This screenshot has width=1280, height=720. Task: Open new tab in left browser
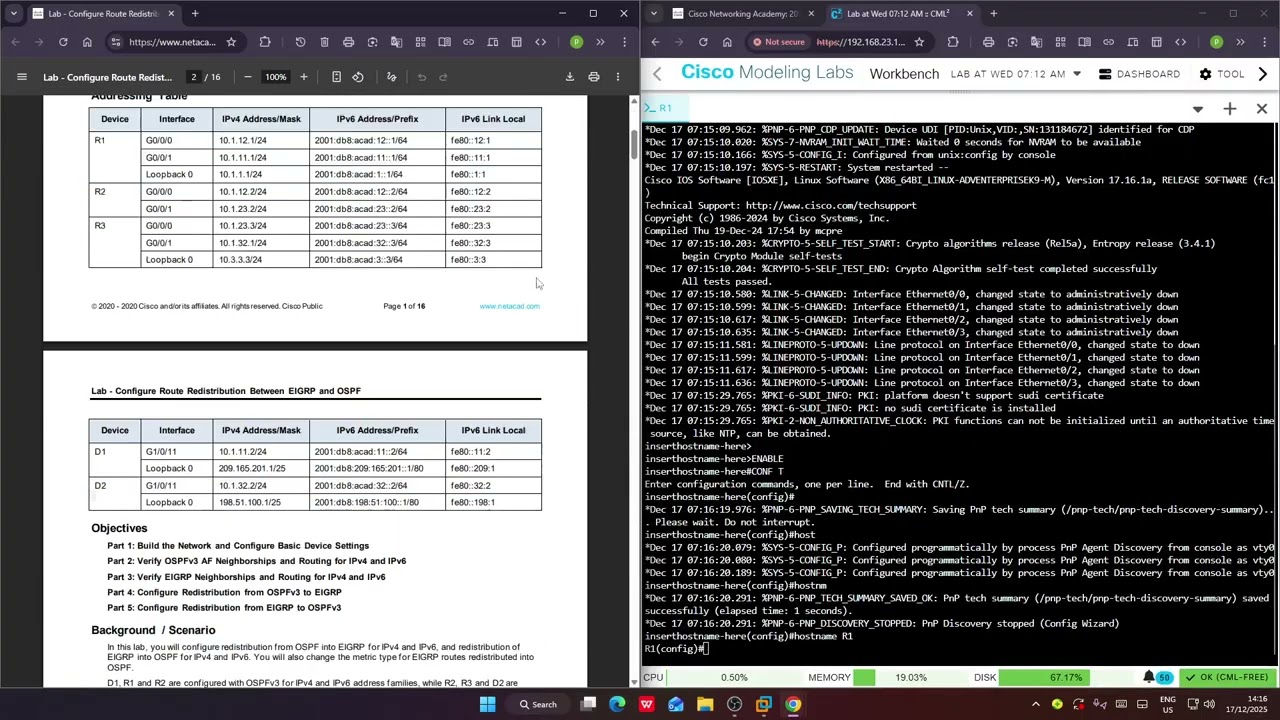point(195,14)
